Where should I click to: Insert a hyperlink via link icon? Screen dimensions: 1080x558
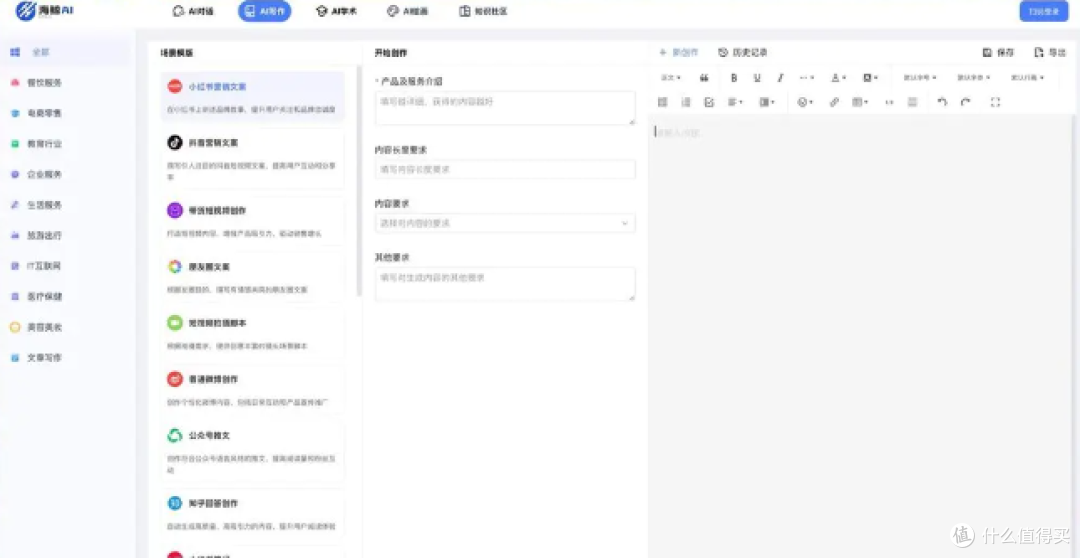(x=834, y=102)
